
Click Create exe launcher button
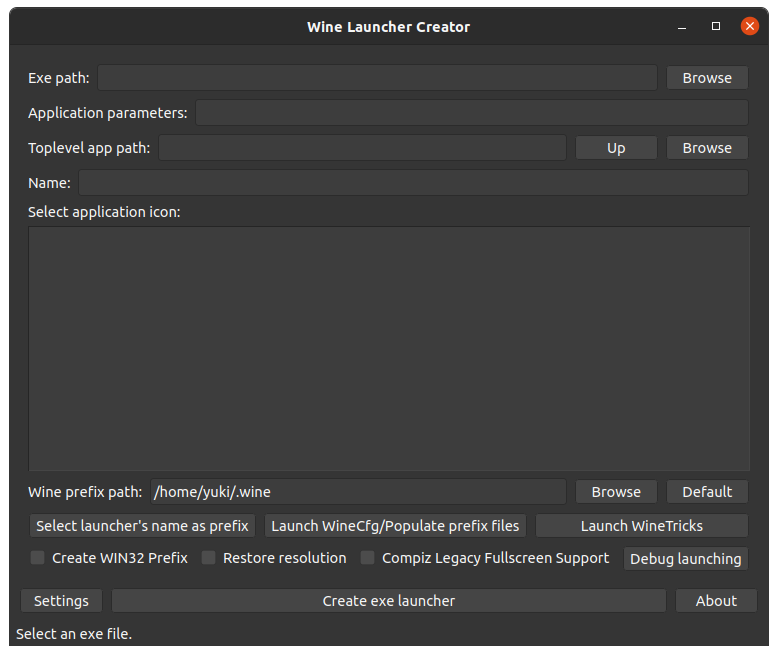(x=389, y=601)
